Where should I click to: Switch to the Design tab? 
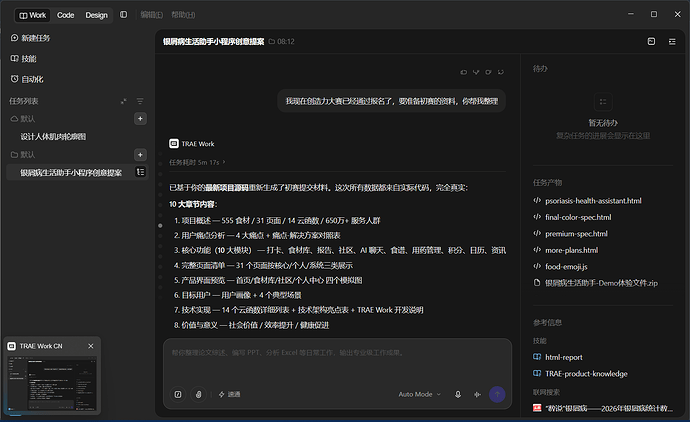(96, 15)
